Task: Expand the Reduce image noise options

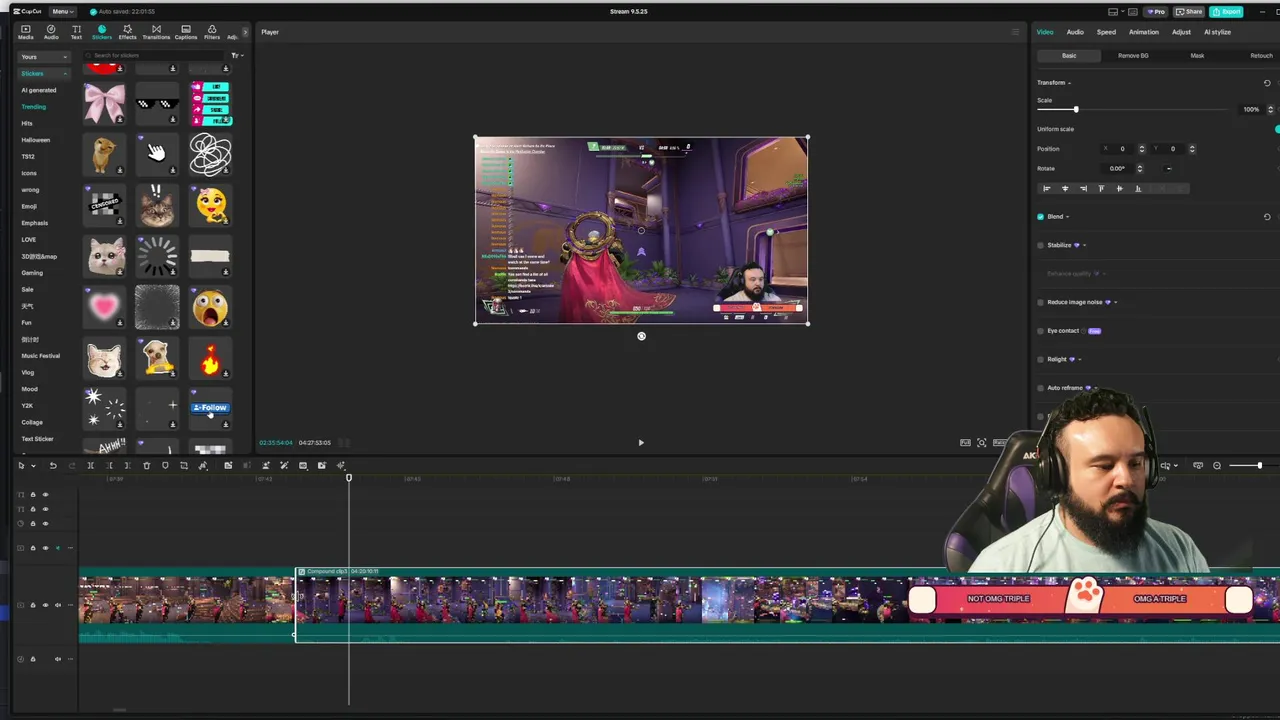Action: click(x=1115, y=302)
